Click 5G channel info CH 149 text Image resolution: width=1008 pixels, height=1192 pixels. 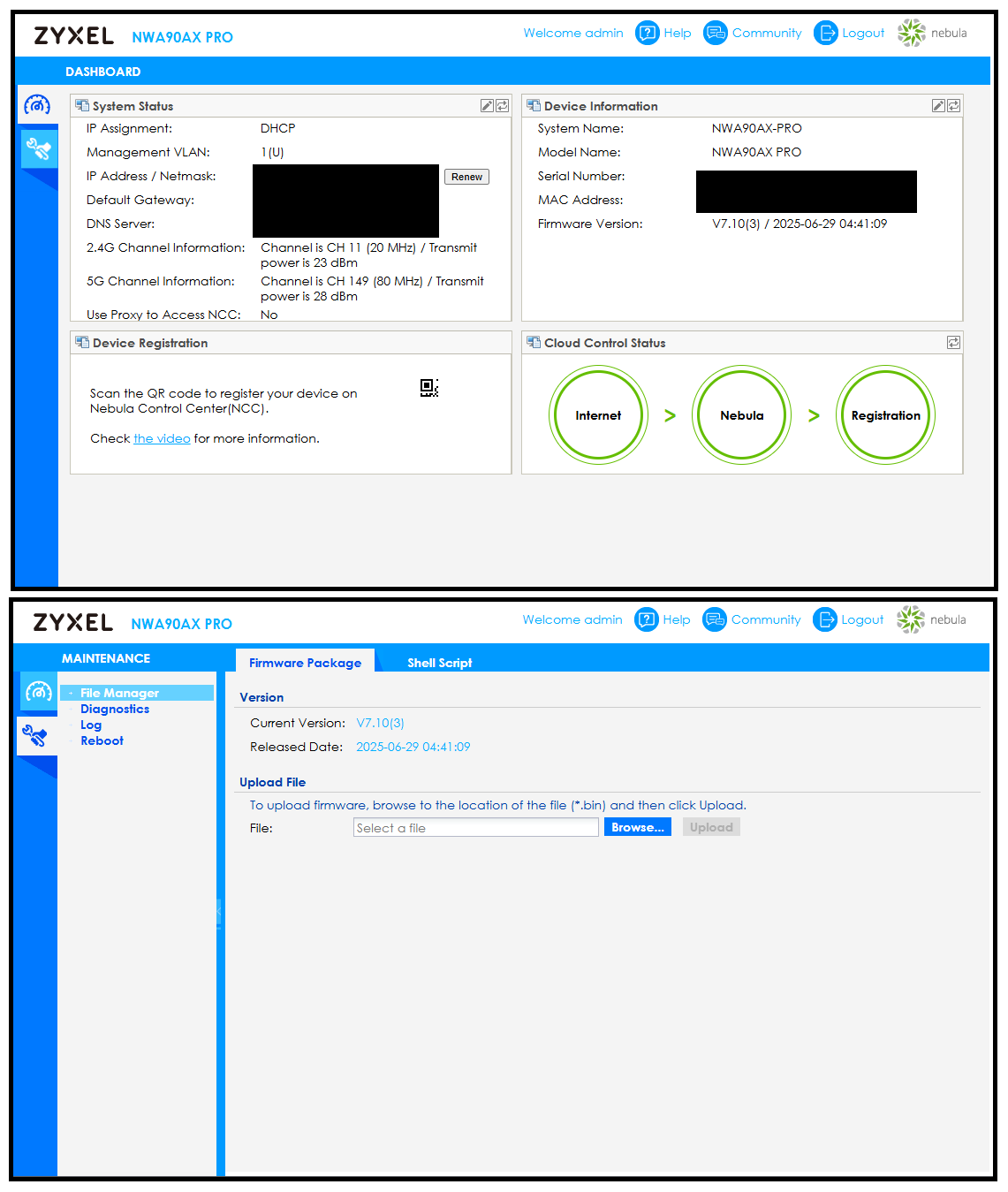(x=372, y=288)
